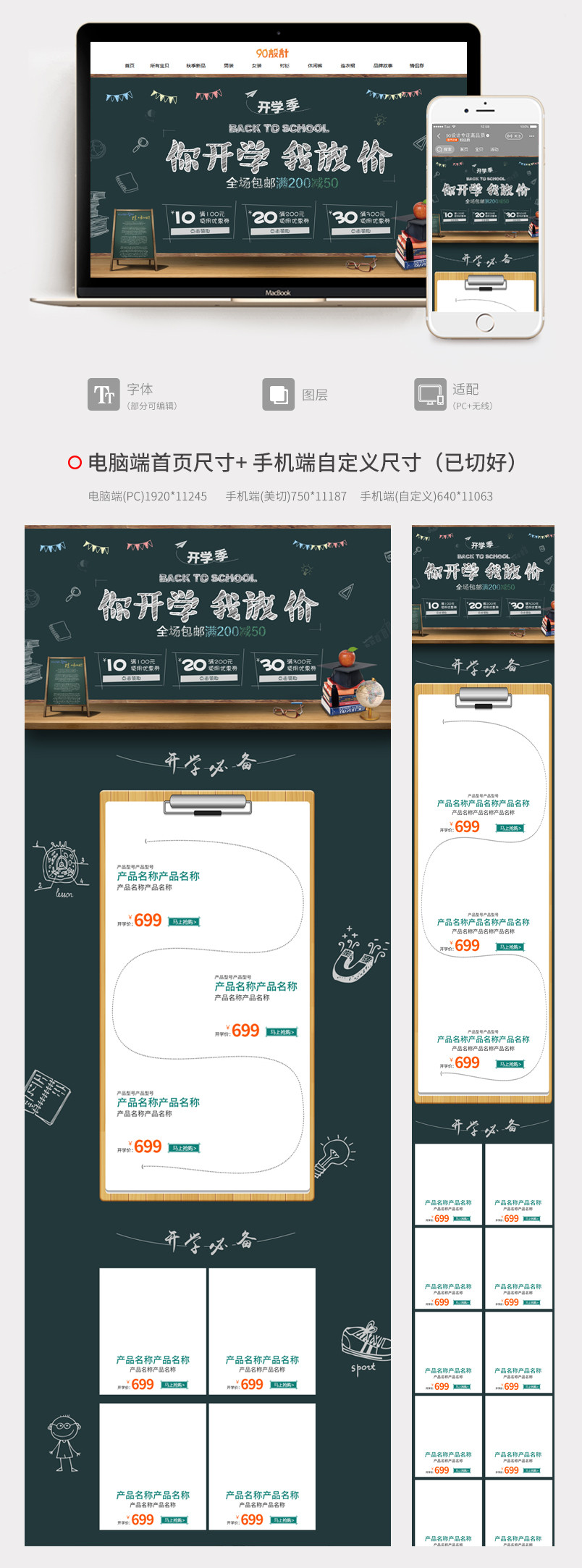
Task: Select the 首页 tab in the phone mockup
Action: [x=463, y=149]
